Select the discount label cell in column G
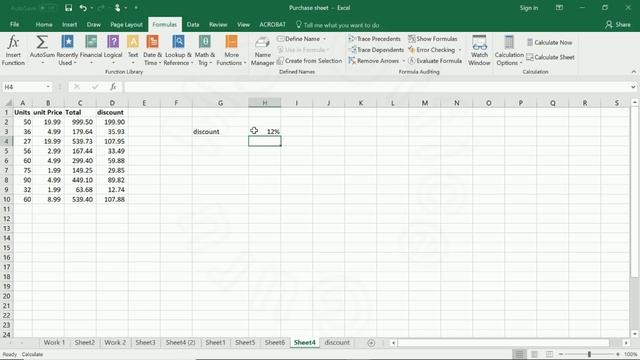Viewport: 640px width, 360px height. click(220, 131)
